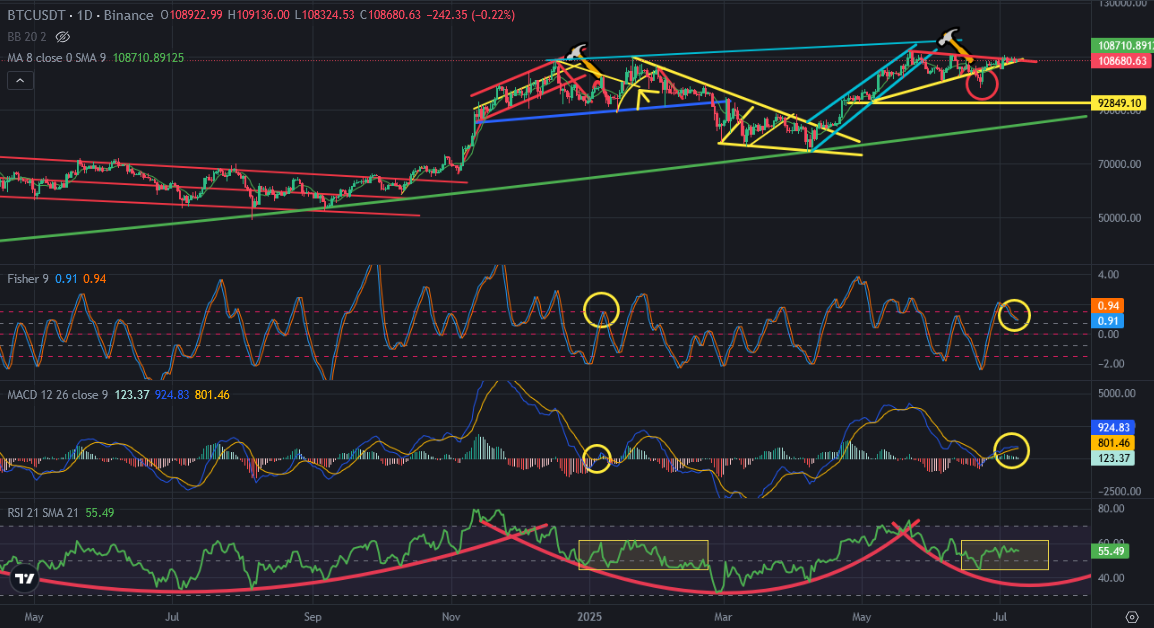Click the 50000.00 price scale label
The image size is (1154, 628).
click(x=1119, y=218)
